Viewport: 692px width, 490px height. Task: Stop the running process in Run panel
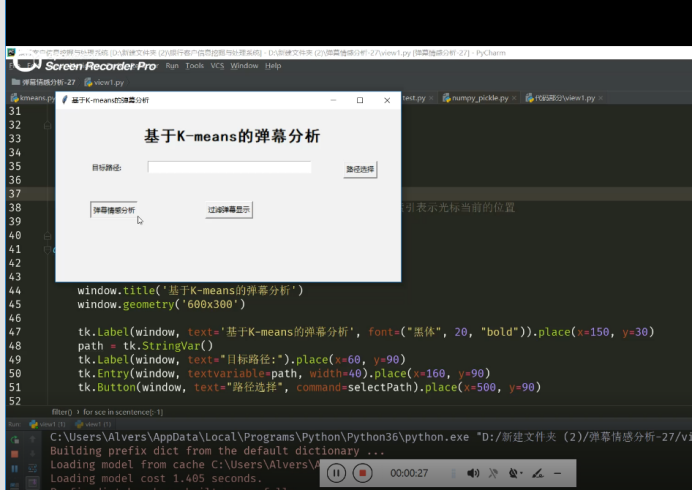[15, 454]
